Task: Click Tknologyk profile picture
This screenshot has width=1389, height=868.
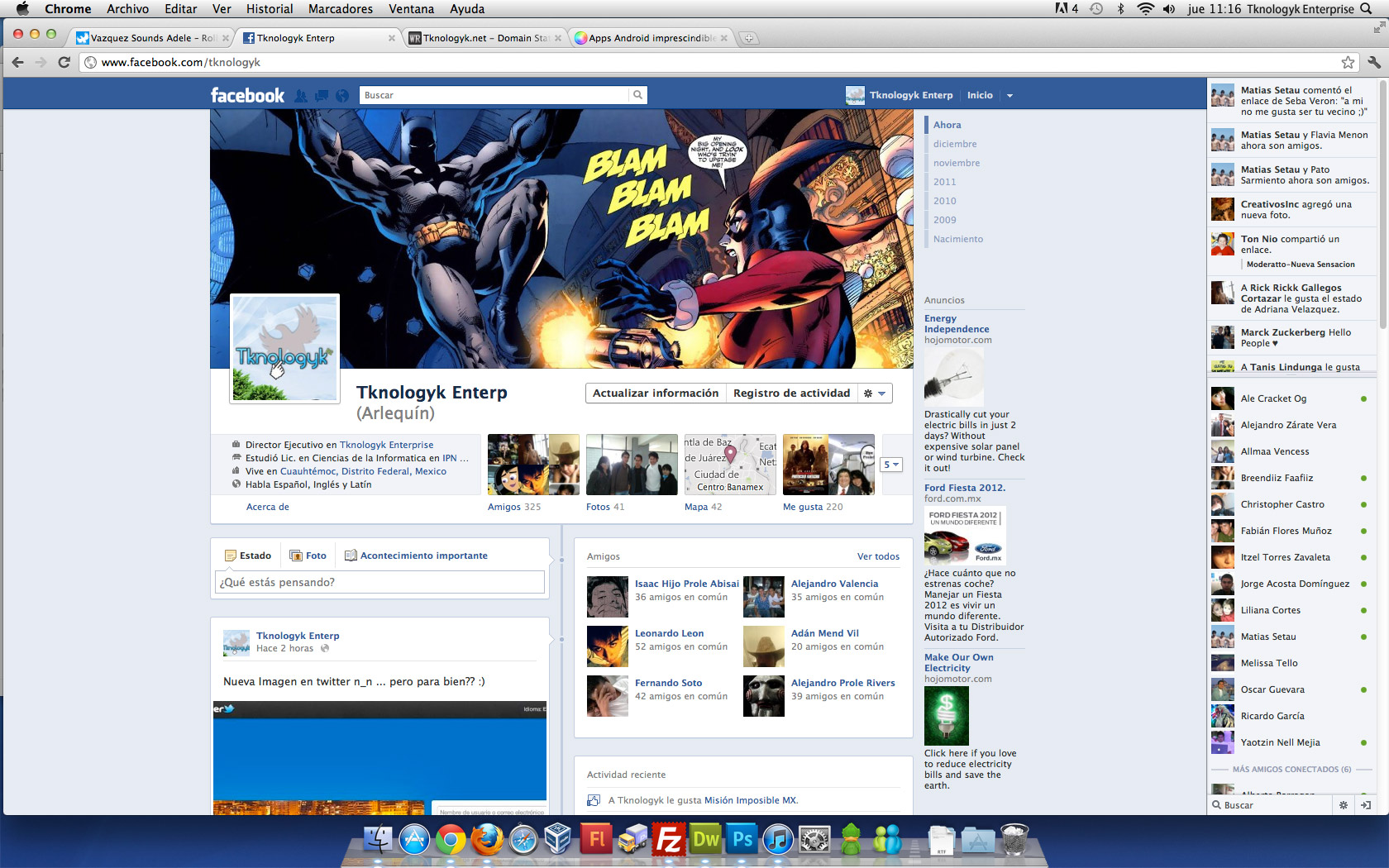Action: 285,348
